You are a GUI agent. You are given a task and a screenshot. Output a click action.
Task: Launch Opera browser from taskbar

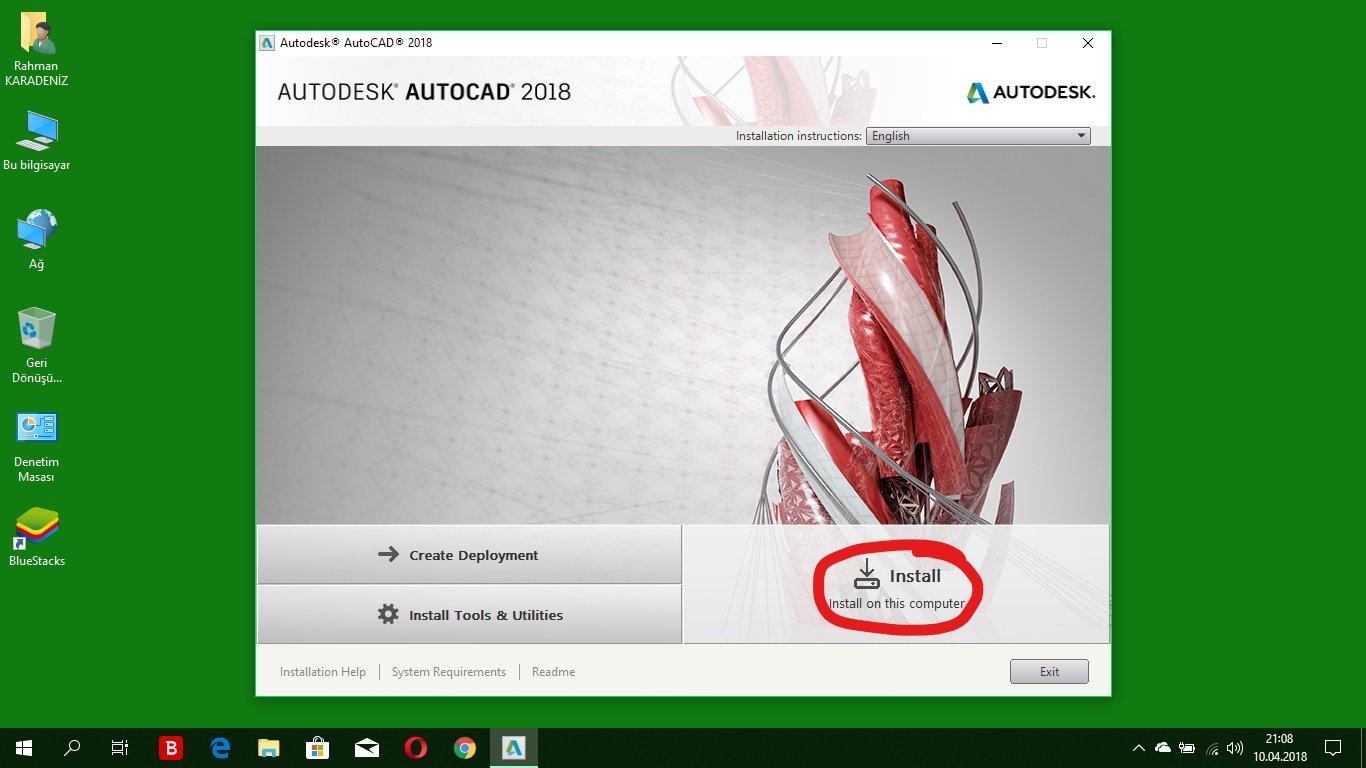[416, 748]
